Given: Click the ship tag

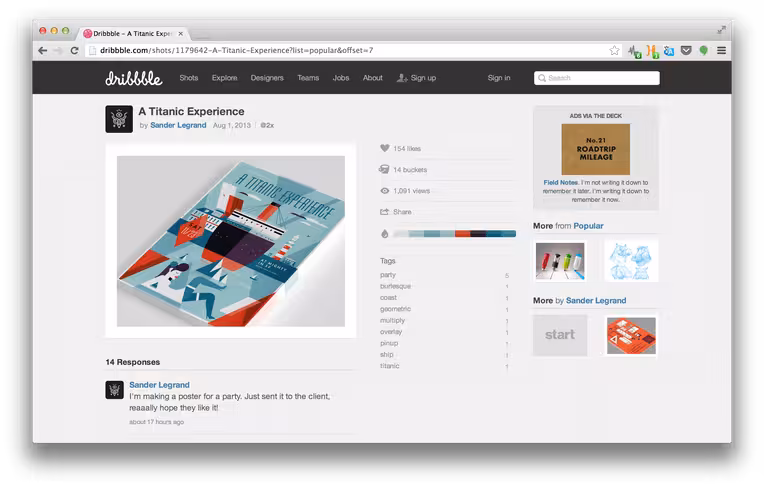Looking at the screenshot, I should point(386,355).
